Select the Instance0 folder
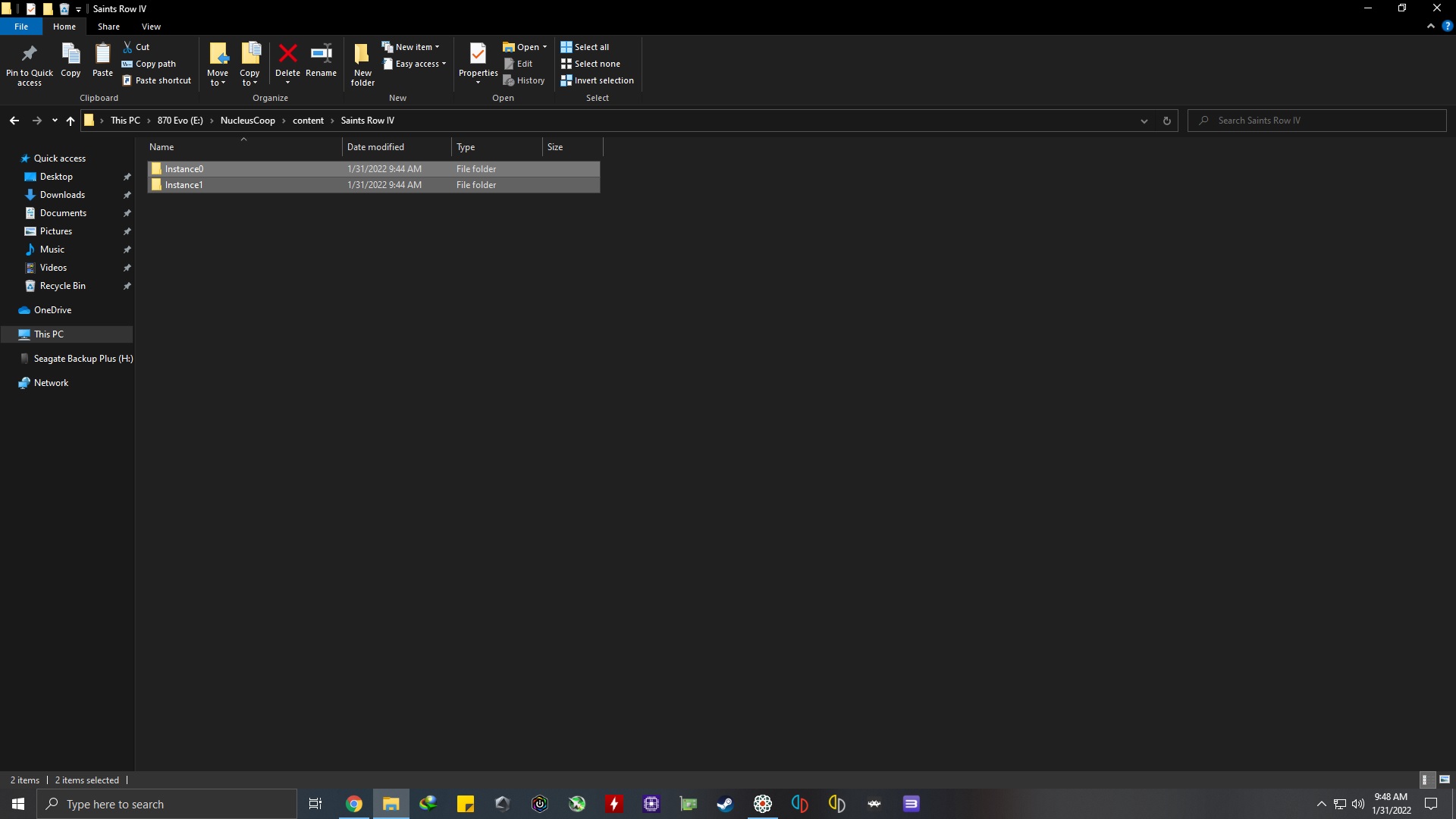This screenshot has width=1456, height=819. [x=374, y=169]
